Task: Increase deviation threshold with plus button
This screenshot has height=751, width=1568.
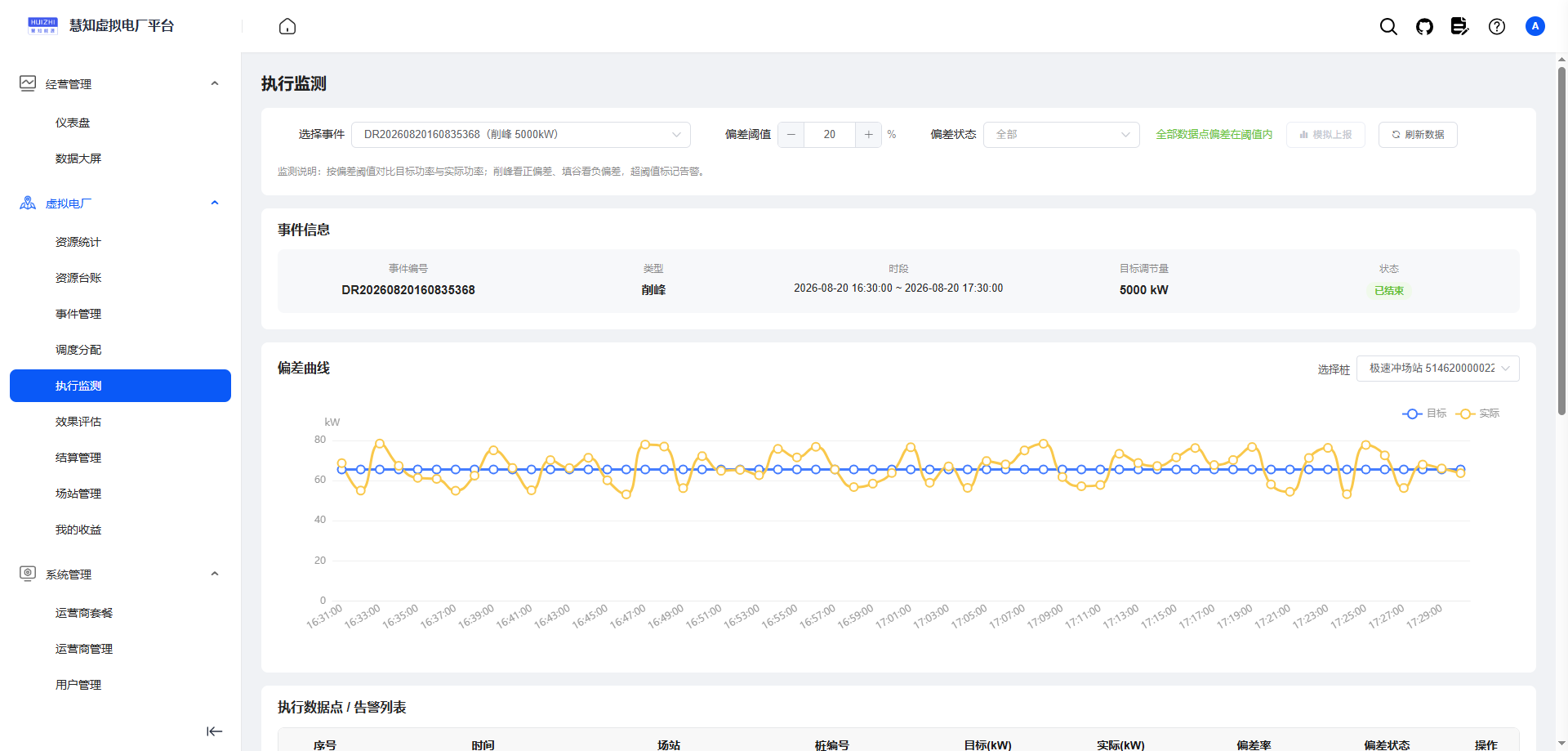Action: tap(868, 135)
